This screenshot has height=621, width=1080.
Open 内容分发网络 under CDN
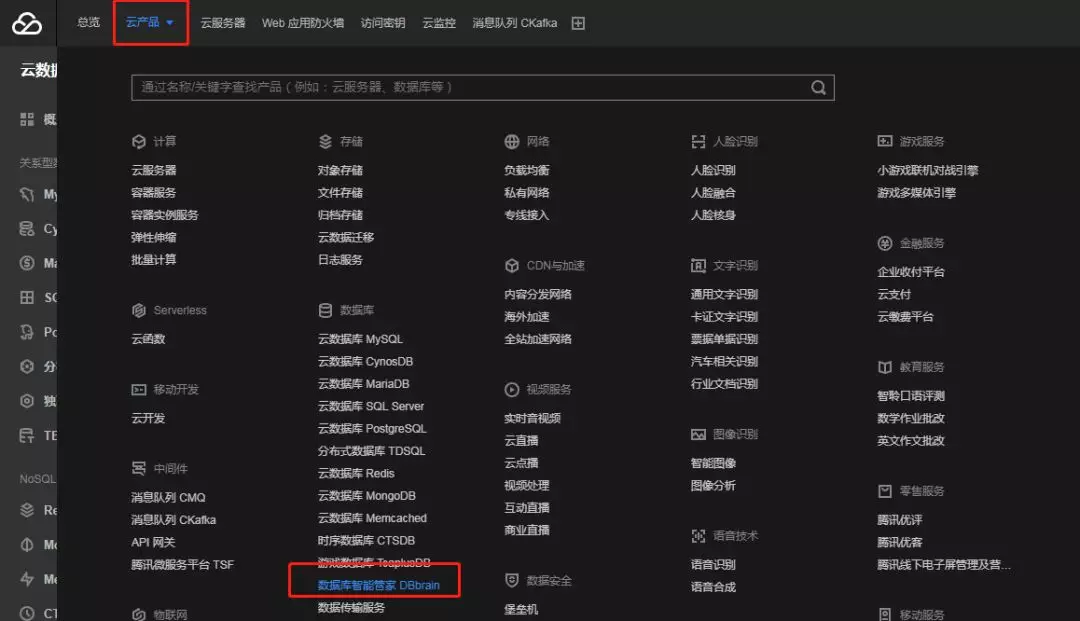tap(538, 294)
